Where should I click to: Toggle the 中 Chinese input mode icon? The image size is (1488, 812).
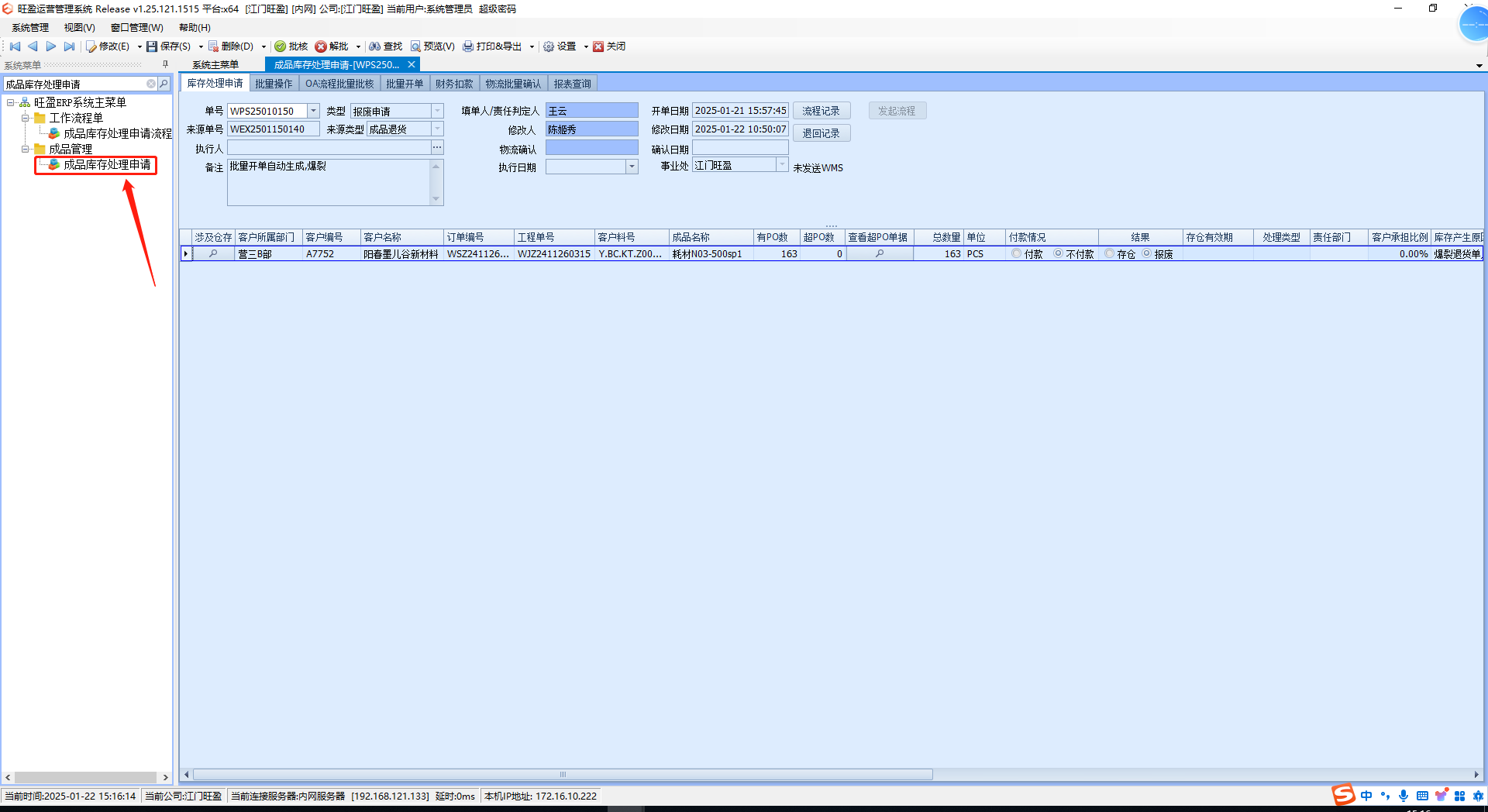[x=1366, y=796]
